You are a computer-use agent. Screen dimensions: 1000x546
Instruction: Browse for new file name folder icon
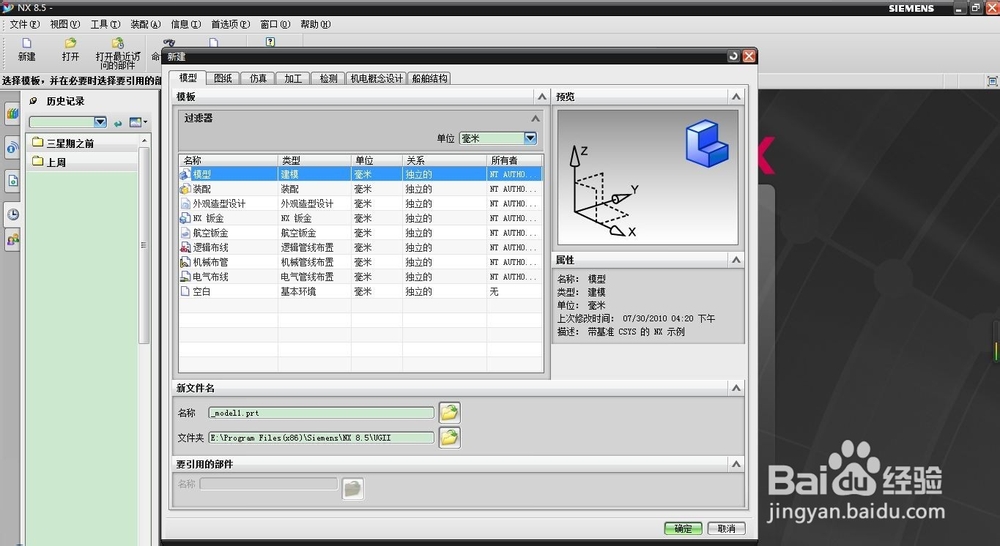[450, 413]
